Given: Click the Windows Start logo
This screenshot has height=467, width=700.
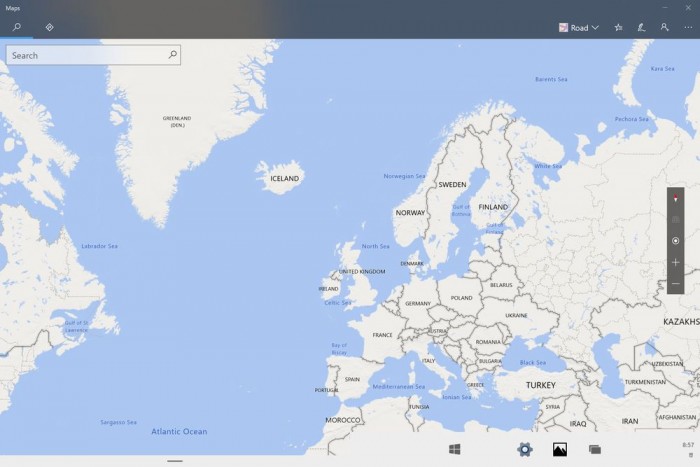Looking at the screenshot, I should [x=454, y=449].
